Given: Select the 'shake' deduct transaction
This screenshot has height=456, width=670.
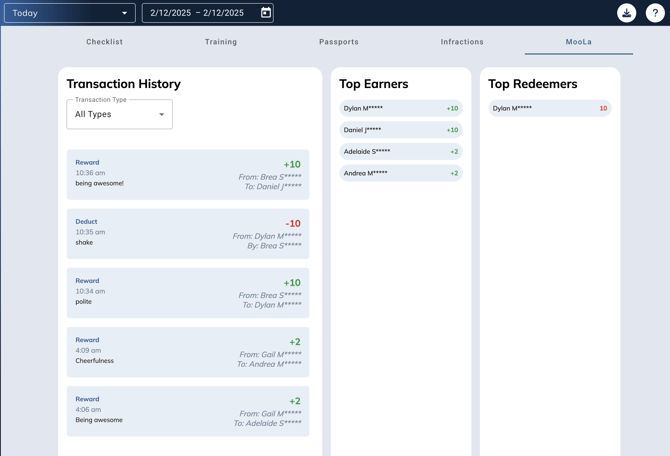Looking at the screenshot, I should tap(188, 234).
